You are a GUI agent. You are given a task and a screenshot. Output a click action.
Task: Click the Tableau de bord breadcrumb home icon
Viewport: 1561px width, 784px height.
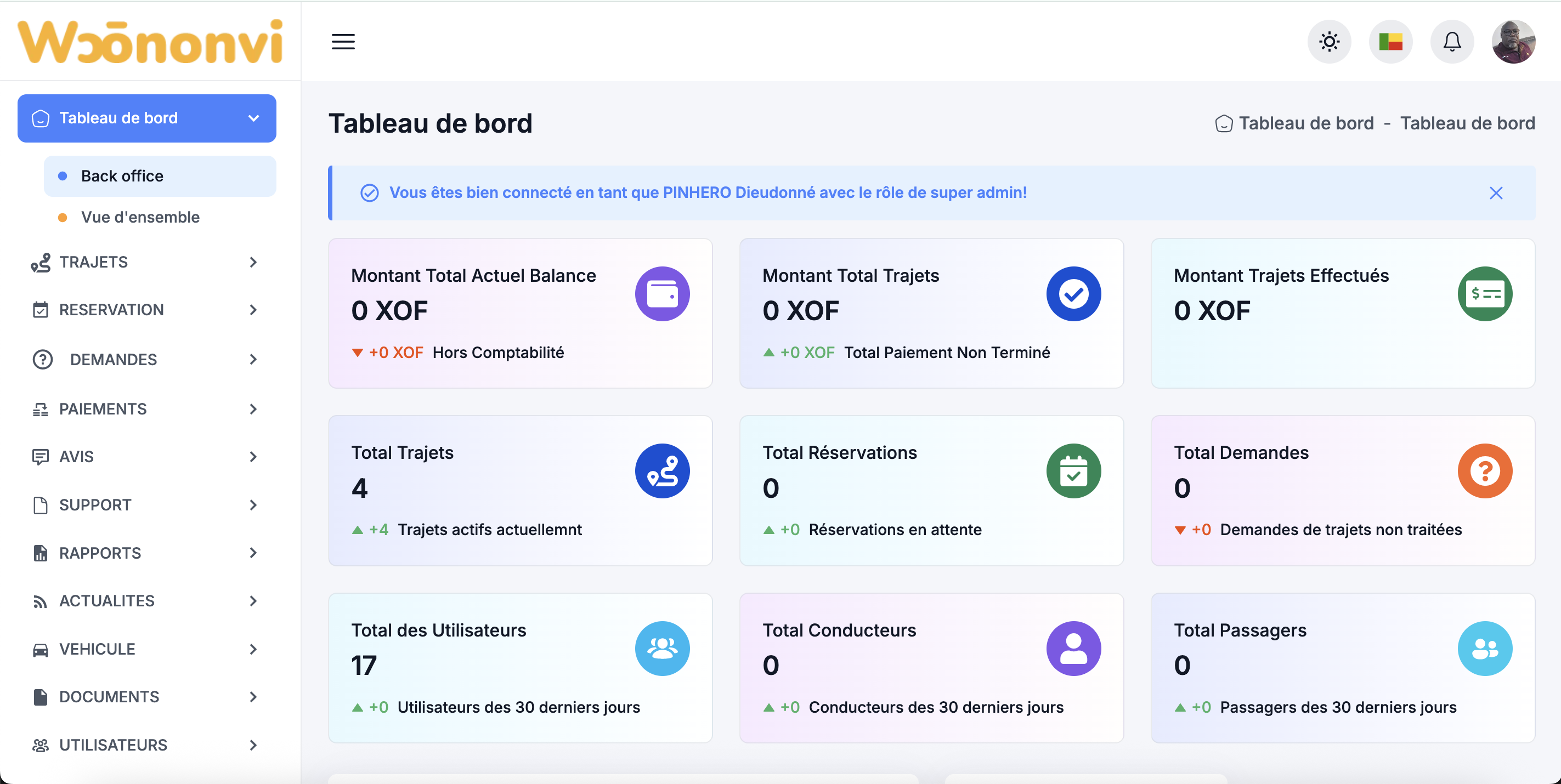click(1224, 123)
